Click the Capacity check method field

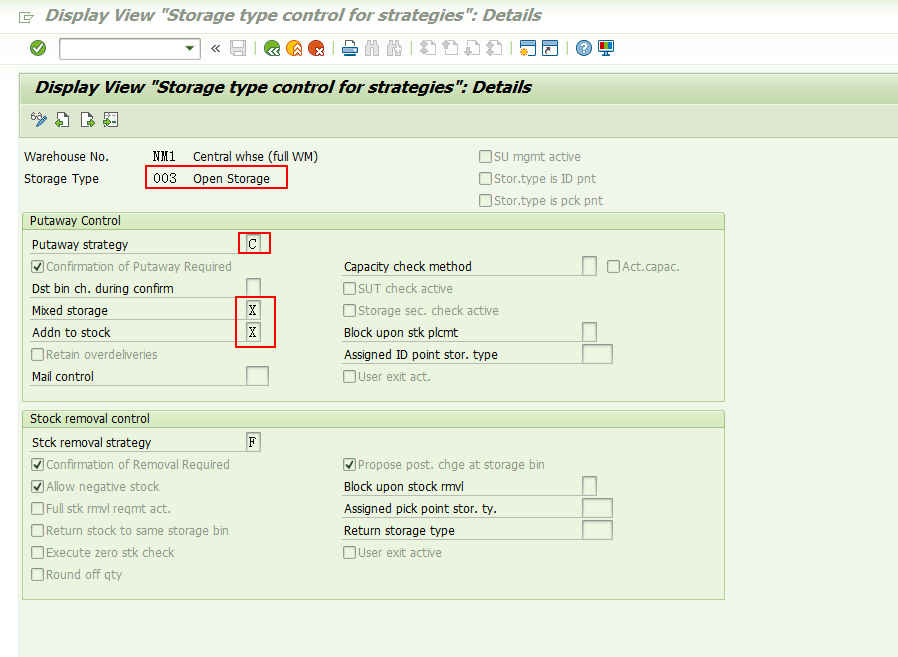(589, 266)
